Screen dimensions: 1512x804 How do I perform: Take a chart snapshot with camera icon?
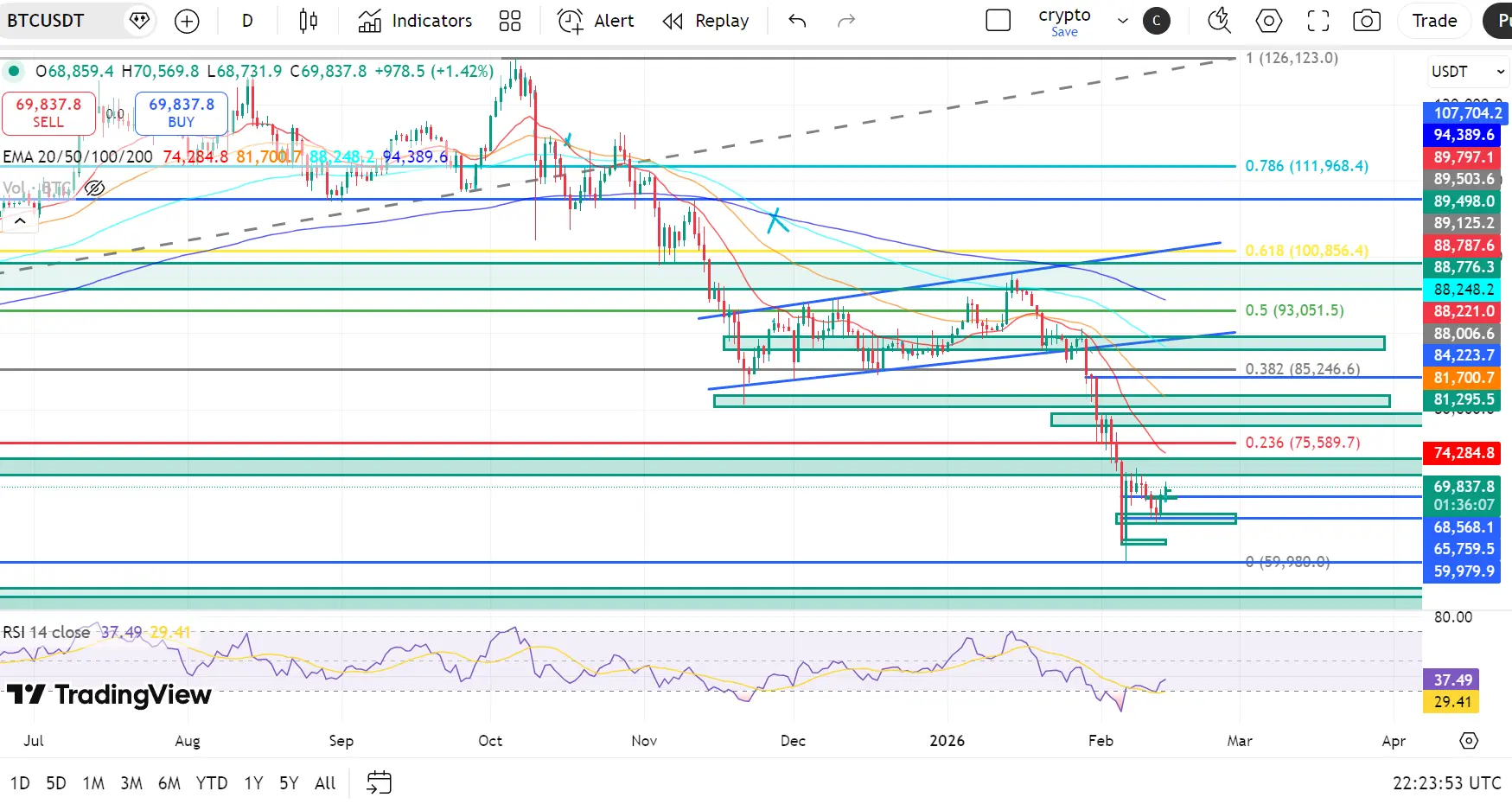pos(1366,21)
